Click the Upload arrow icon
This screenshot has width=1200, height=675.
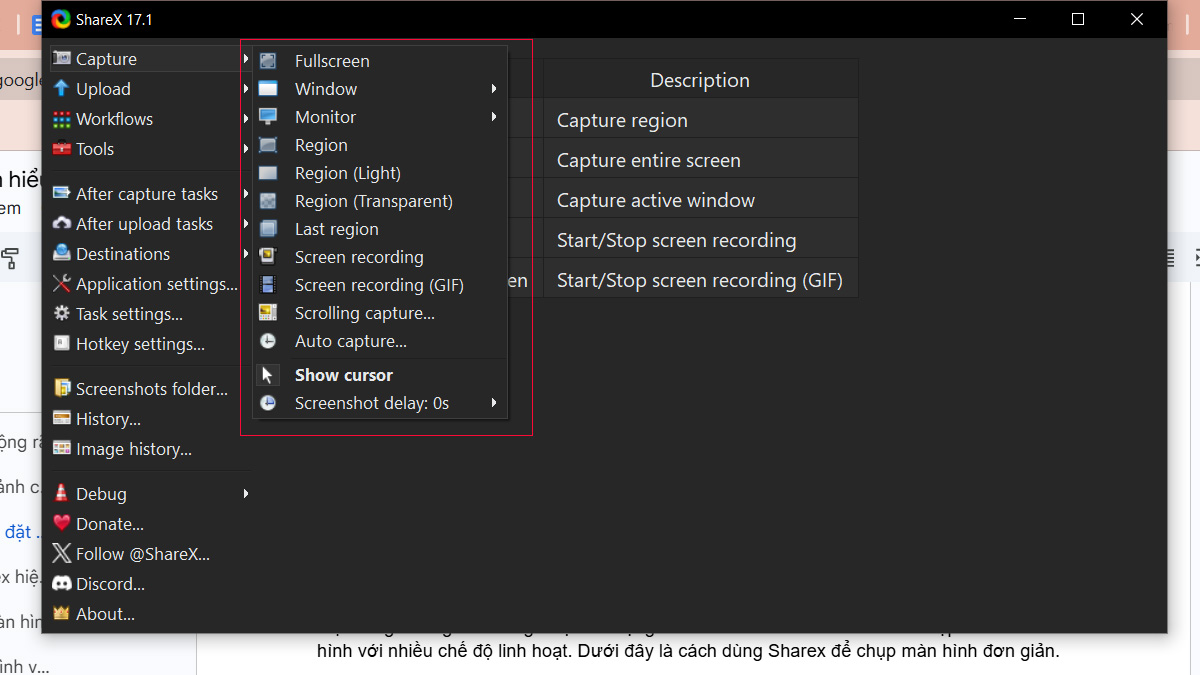pos(62,89)
